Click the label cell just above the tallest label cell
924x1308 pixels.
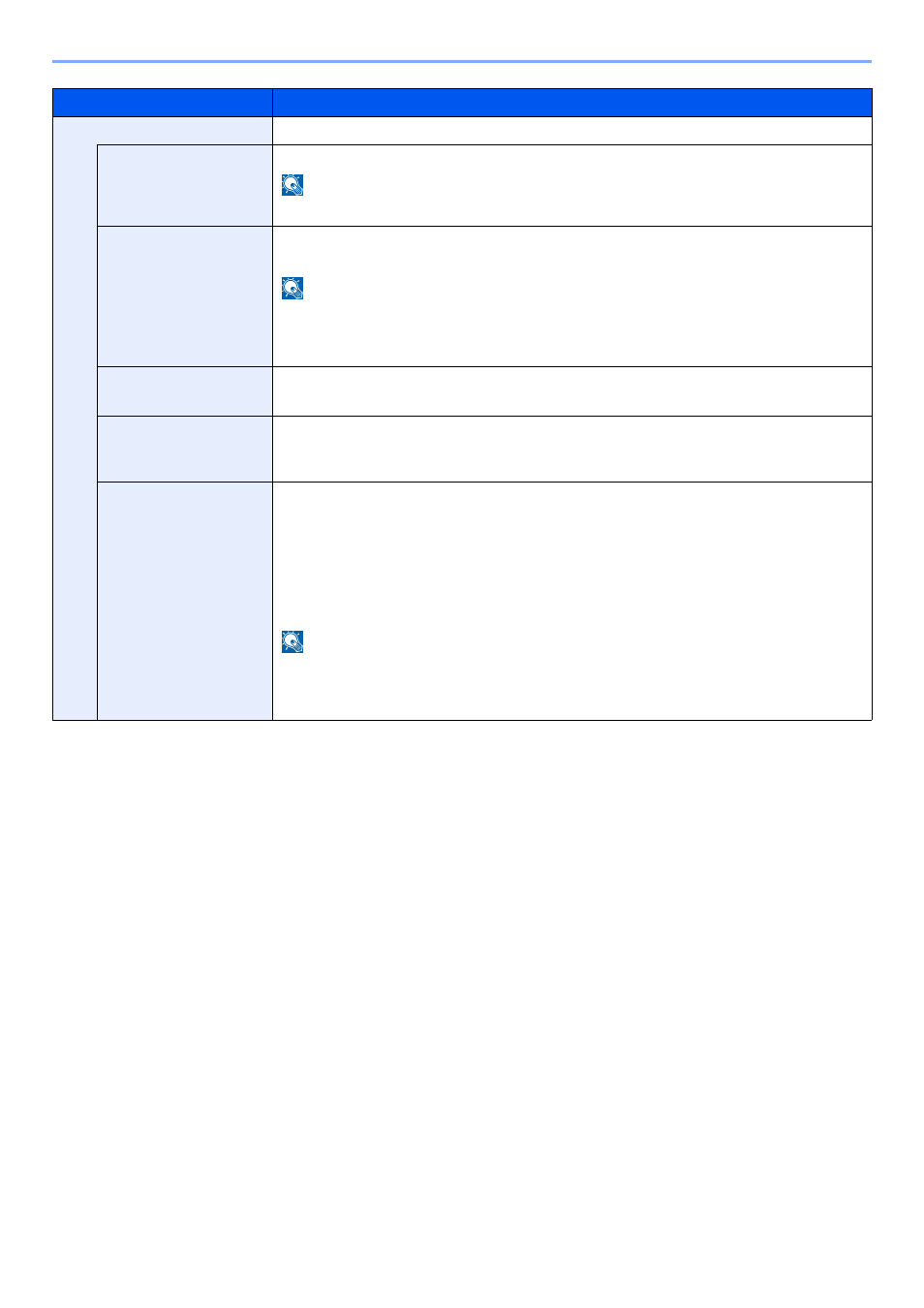point(185,450)
